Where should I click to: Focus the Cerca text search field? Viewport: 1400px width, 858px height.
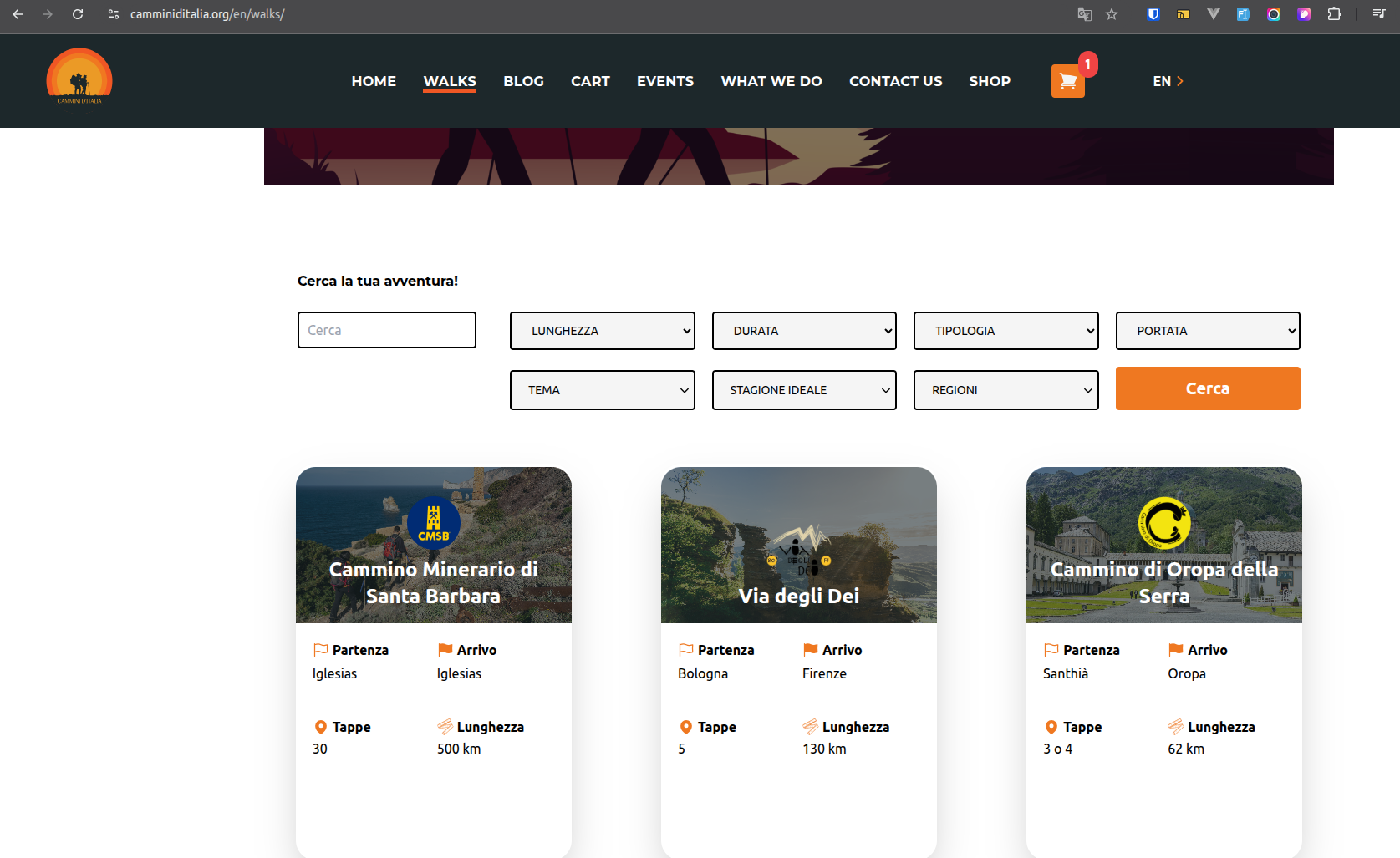387,330
